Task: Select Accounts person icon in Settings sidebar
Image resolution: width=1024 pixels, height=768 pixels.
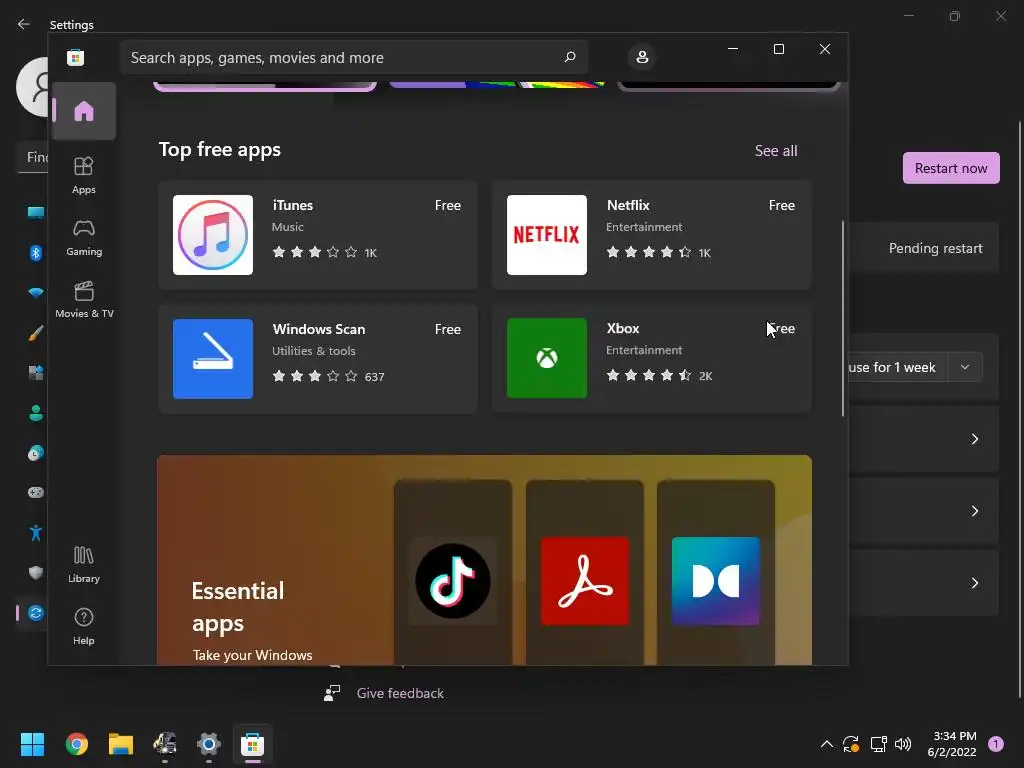Action: point(36,413)
